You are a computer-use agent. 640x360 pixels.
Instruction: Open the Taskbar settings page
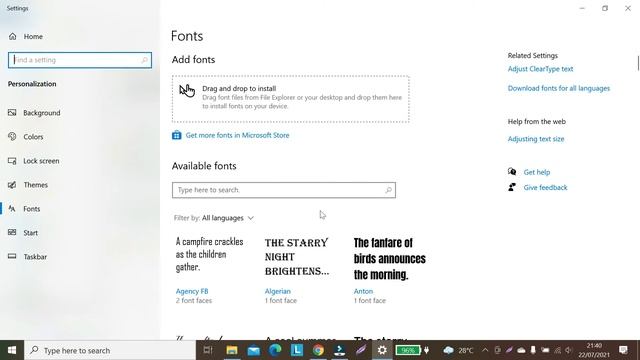click(35, 257)
